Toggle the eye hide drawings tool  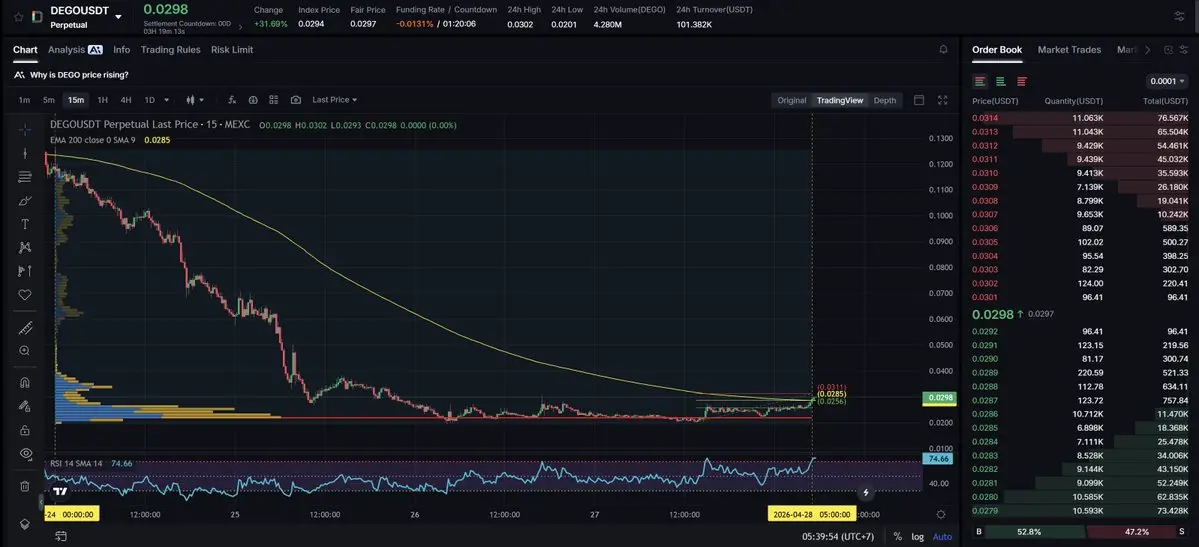(25, 453)
